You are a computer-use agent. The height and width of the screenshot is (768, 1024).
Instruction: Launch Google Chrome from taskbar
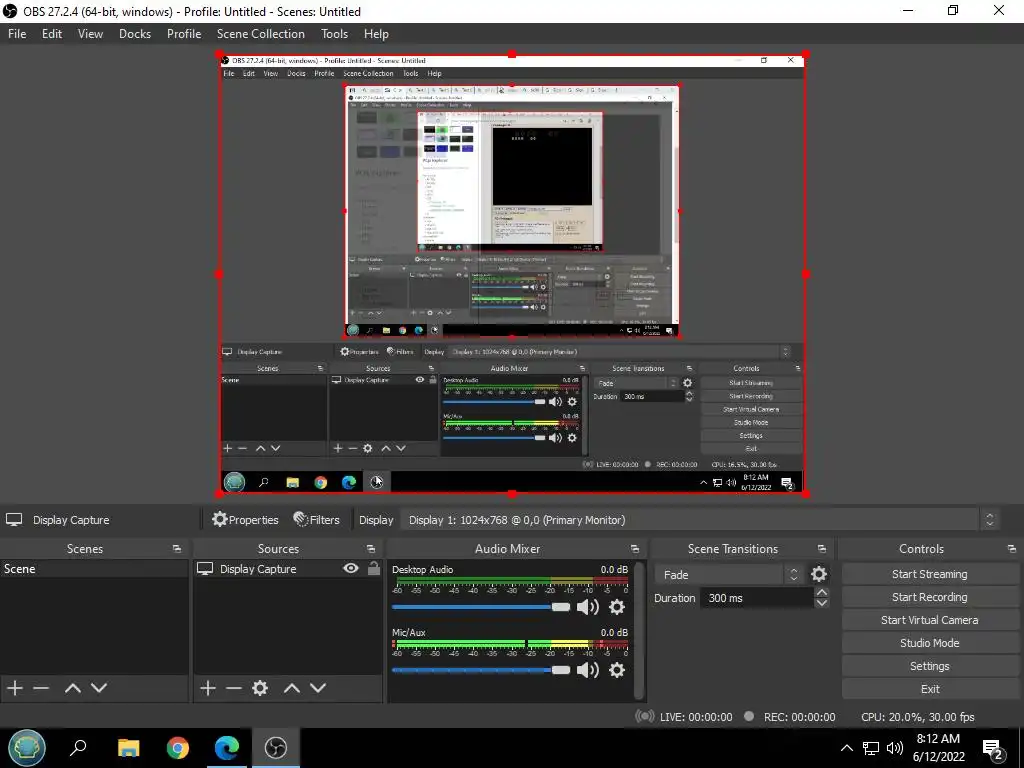point(177,748)
